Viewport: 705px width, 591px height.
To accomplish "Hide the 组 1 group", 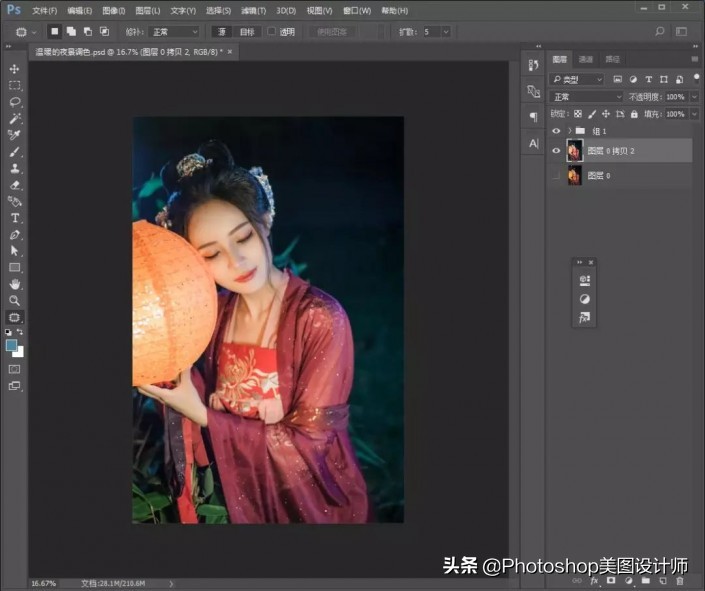I will pos(556,131).
